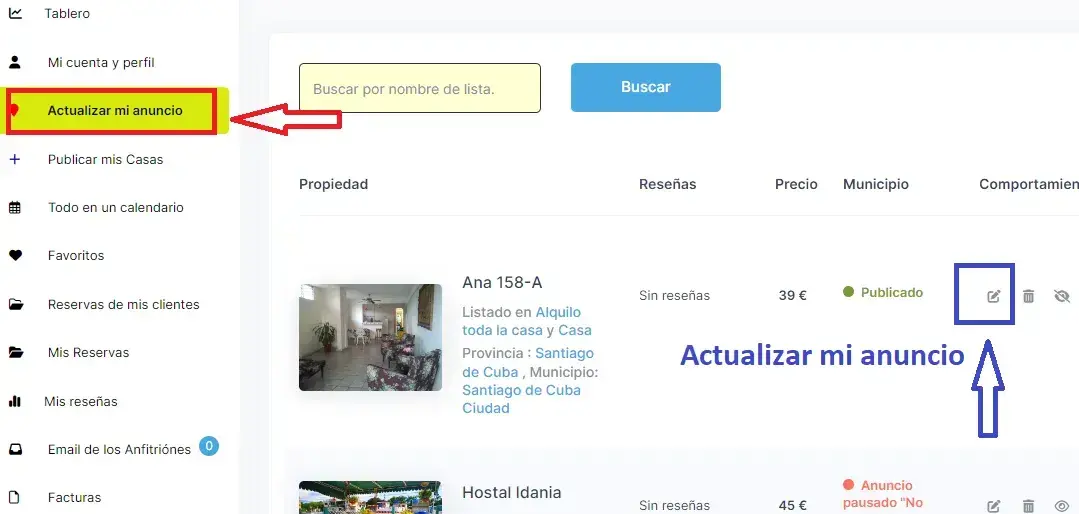The image size is (1079, 514).
Task: Click the plus icon beside Publicar mis Casas
Action: 14,159
